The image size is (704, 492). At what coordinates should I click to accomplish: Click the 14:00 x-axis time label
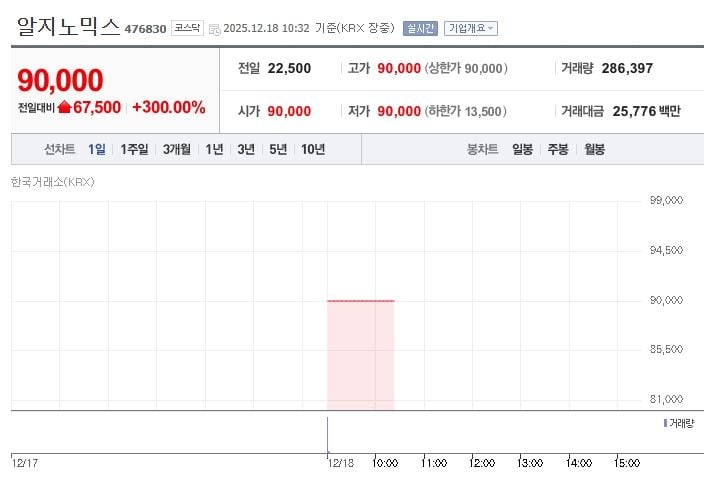(x=579, y=463)
